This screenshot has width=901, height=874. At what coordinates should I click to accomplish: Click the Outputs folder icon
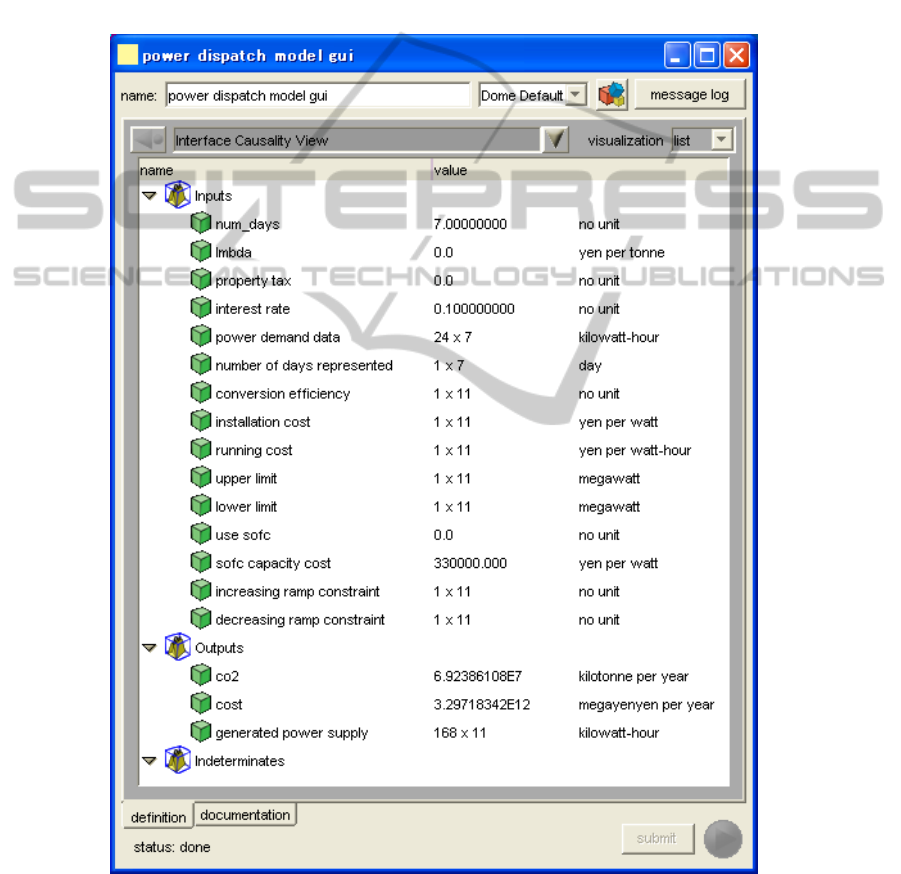177,648
